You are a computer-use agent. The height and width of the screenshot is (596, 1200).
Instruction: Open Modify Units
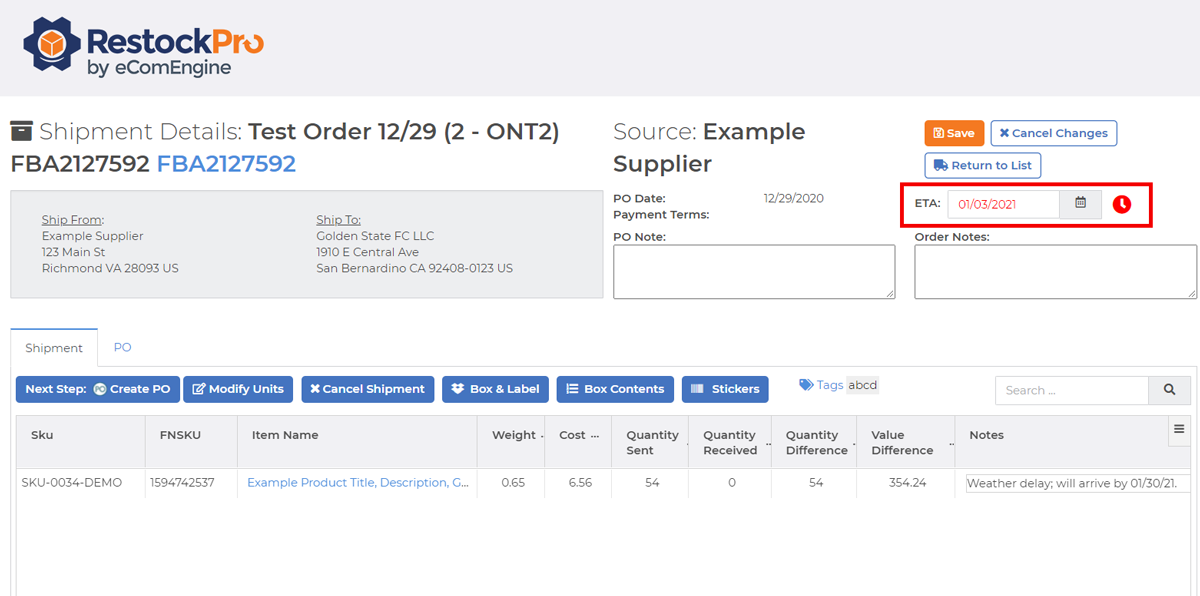click(x=238, y=389)
